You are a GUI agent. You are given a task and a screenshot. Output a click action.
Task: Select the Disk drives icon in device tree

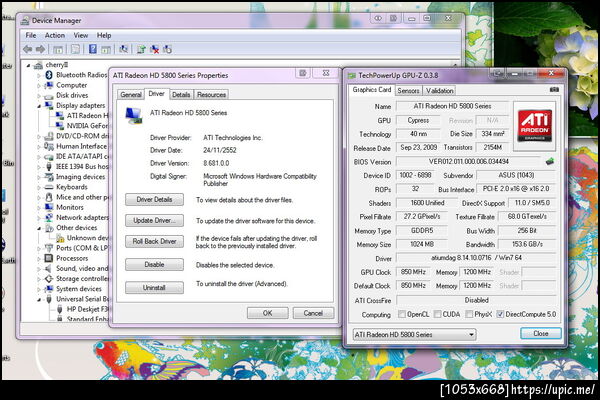pos(49,96)
